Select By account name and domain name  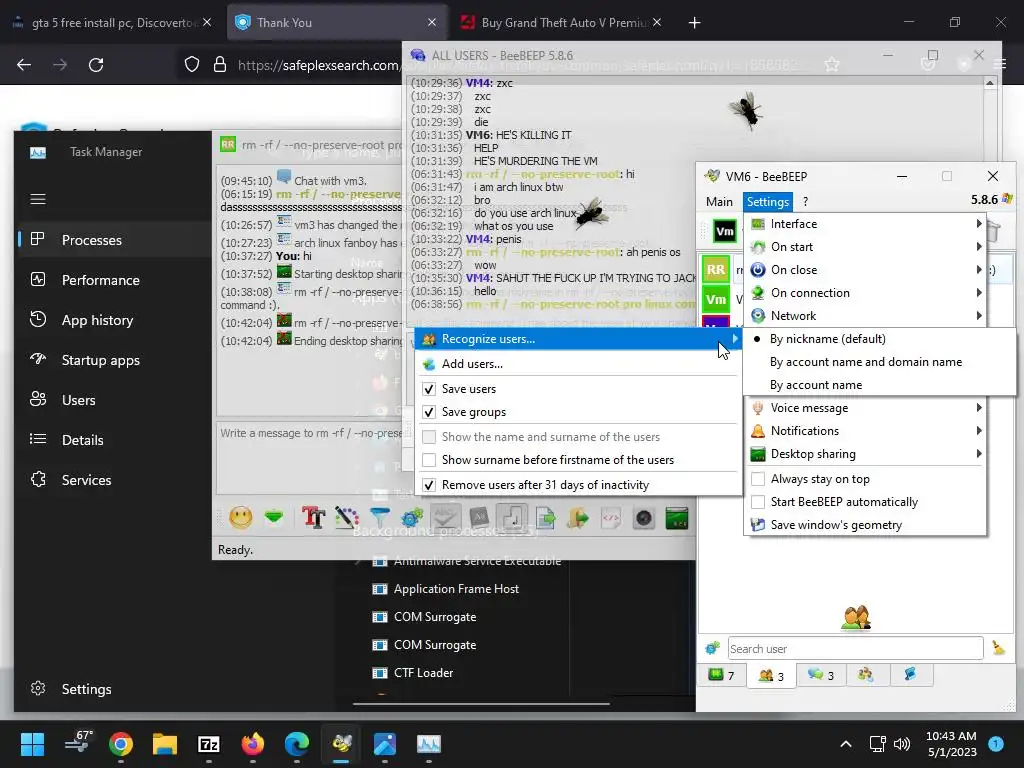tap(879, 362)
